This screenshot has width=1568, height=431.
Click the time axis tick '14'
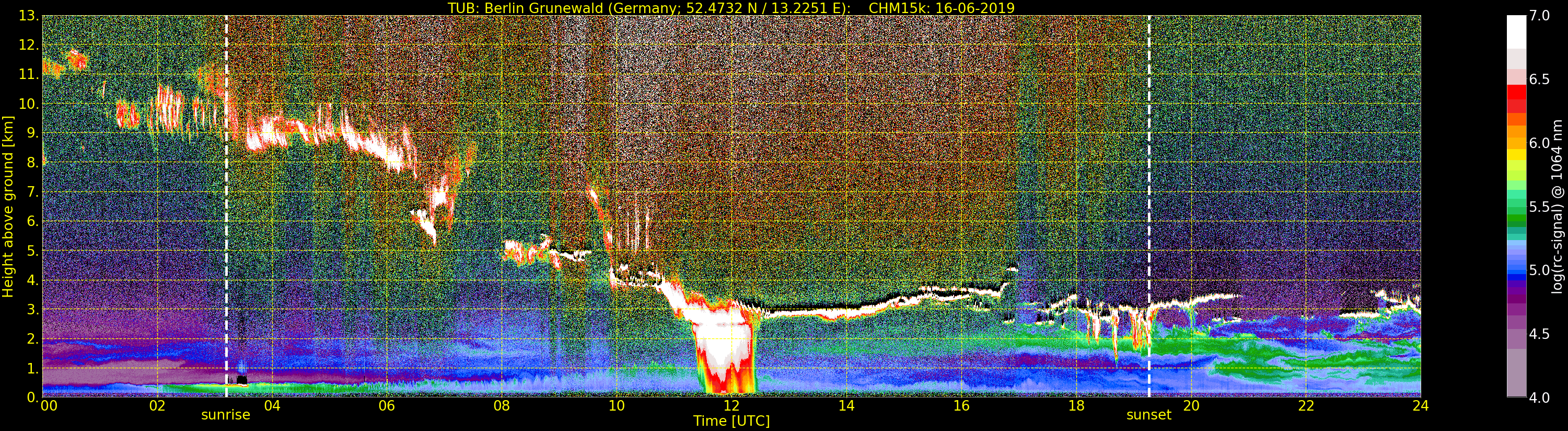click(x=846, y=406)
